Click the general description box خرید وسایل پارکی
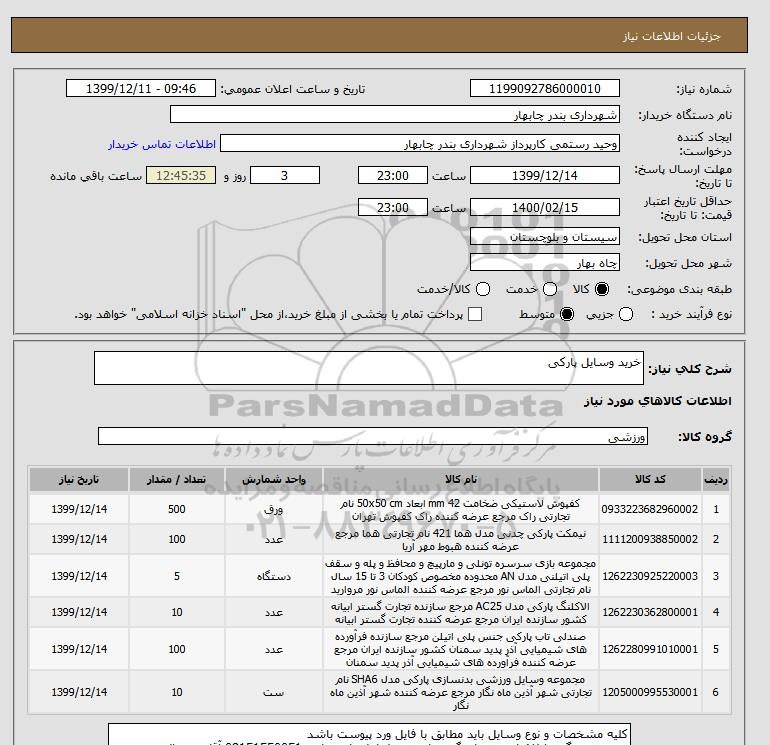770x745 pixels. tap(369, 368)
